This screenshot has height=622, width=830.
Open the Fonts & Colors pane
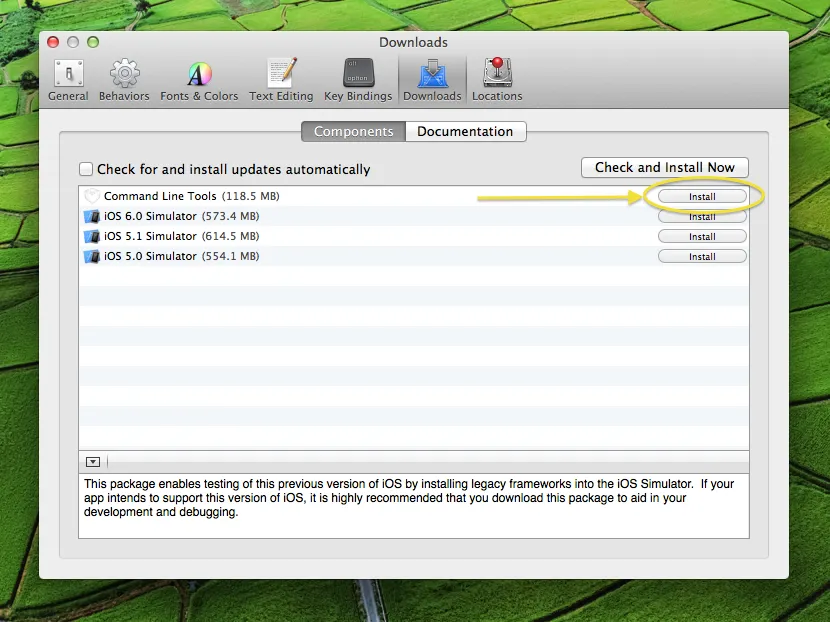[x=199, y=78]
